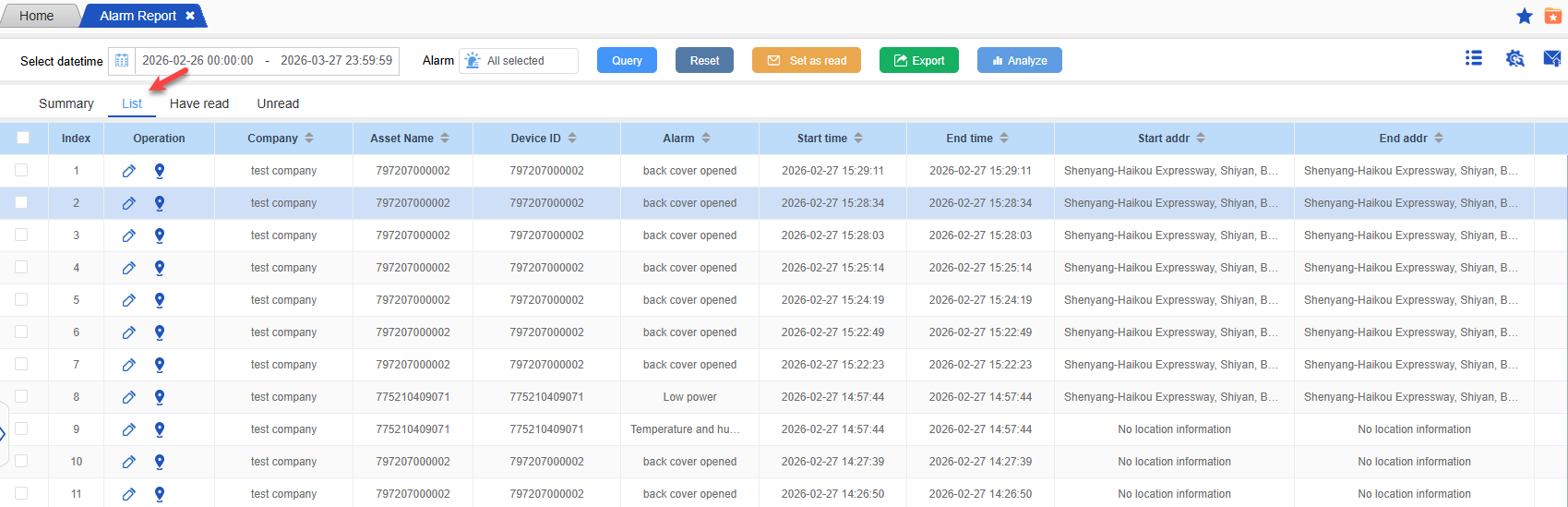Switch to the Summary tab
This screenshot has width=1568, height=507.
(66, 103)
